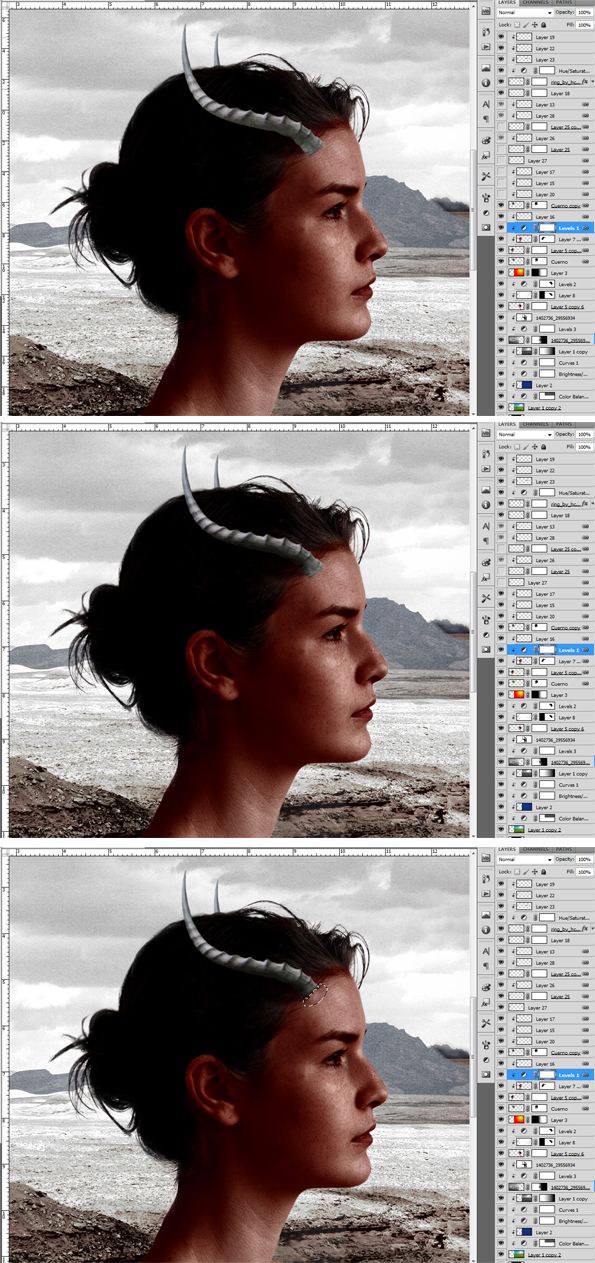This screenshot has height=1263, width=595.
Task: Click Layer 3 orange gradient thumbnail, top screenshot
Action: [x=516, y=273]
